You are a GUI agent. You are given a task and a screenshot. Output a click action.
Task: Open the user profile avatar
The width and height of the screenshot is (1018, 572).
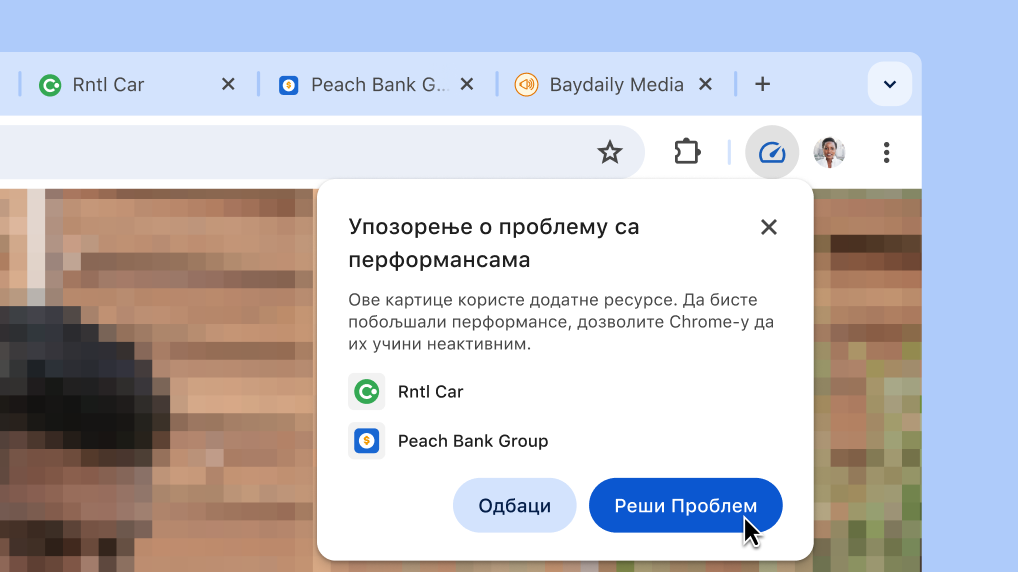tap(829, 153)
